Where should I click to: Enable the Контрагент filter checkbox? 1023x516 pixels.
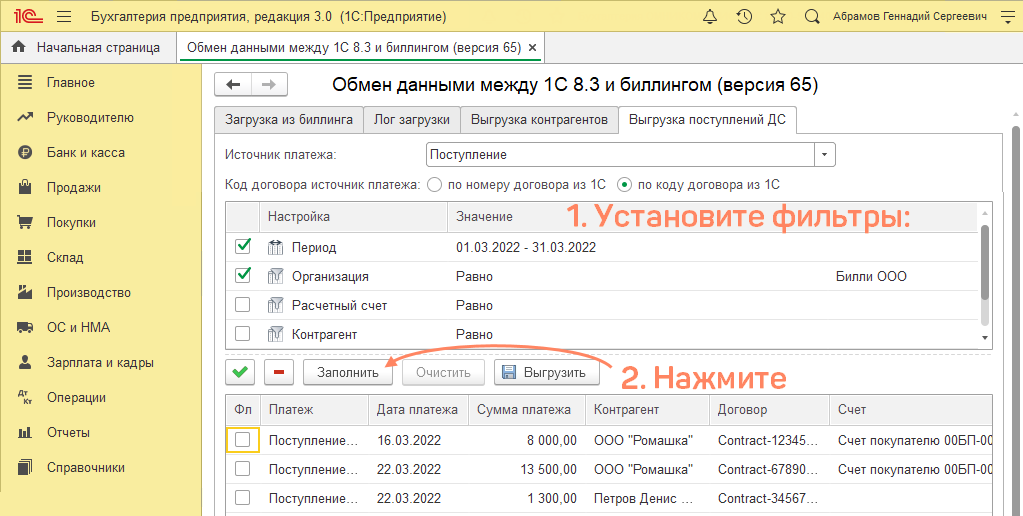tap(242, 334)
